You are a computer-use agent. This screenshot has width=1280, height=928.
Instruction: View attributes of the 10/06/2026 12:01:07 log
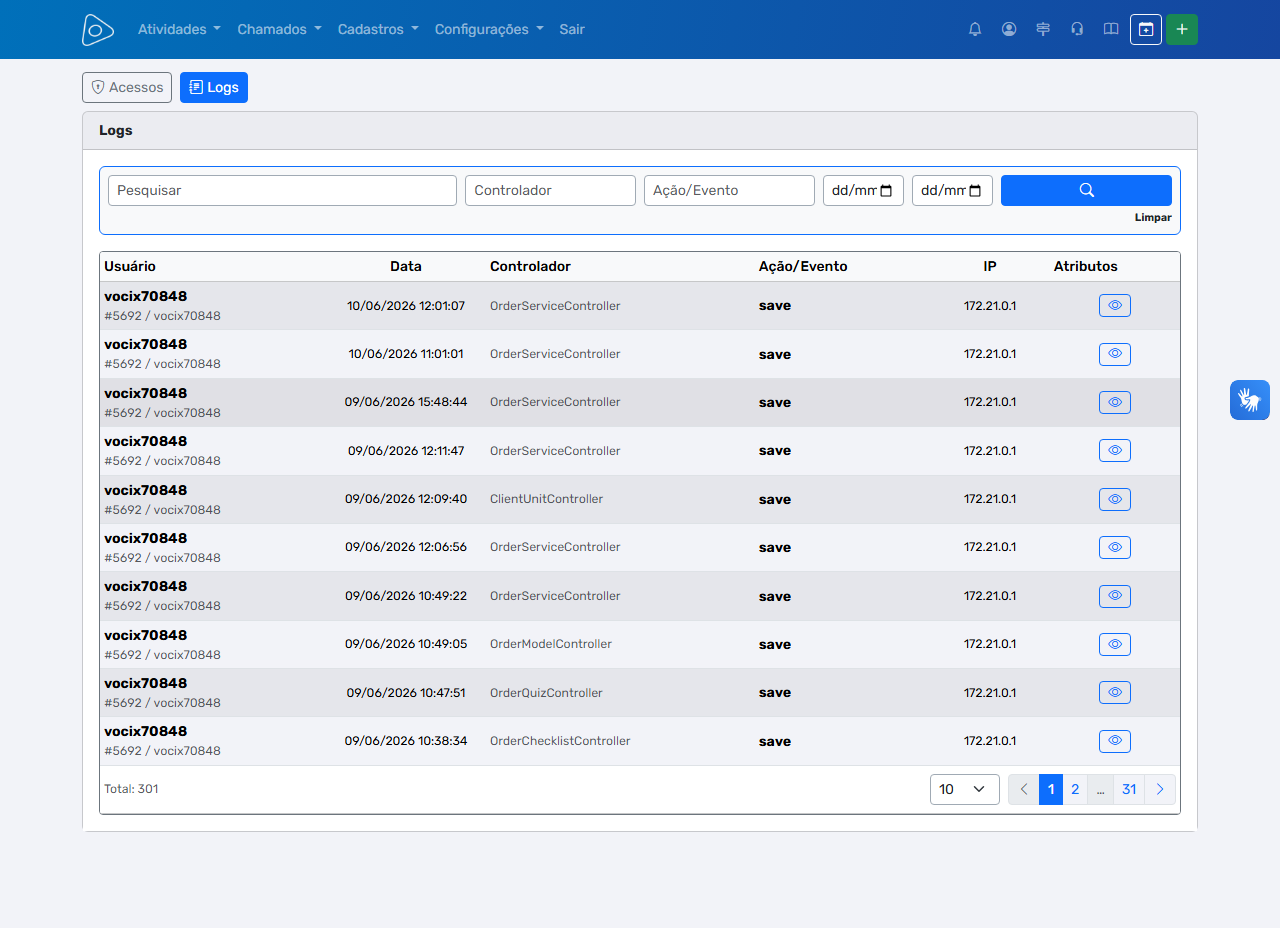[x=1115, y=305]
